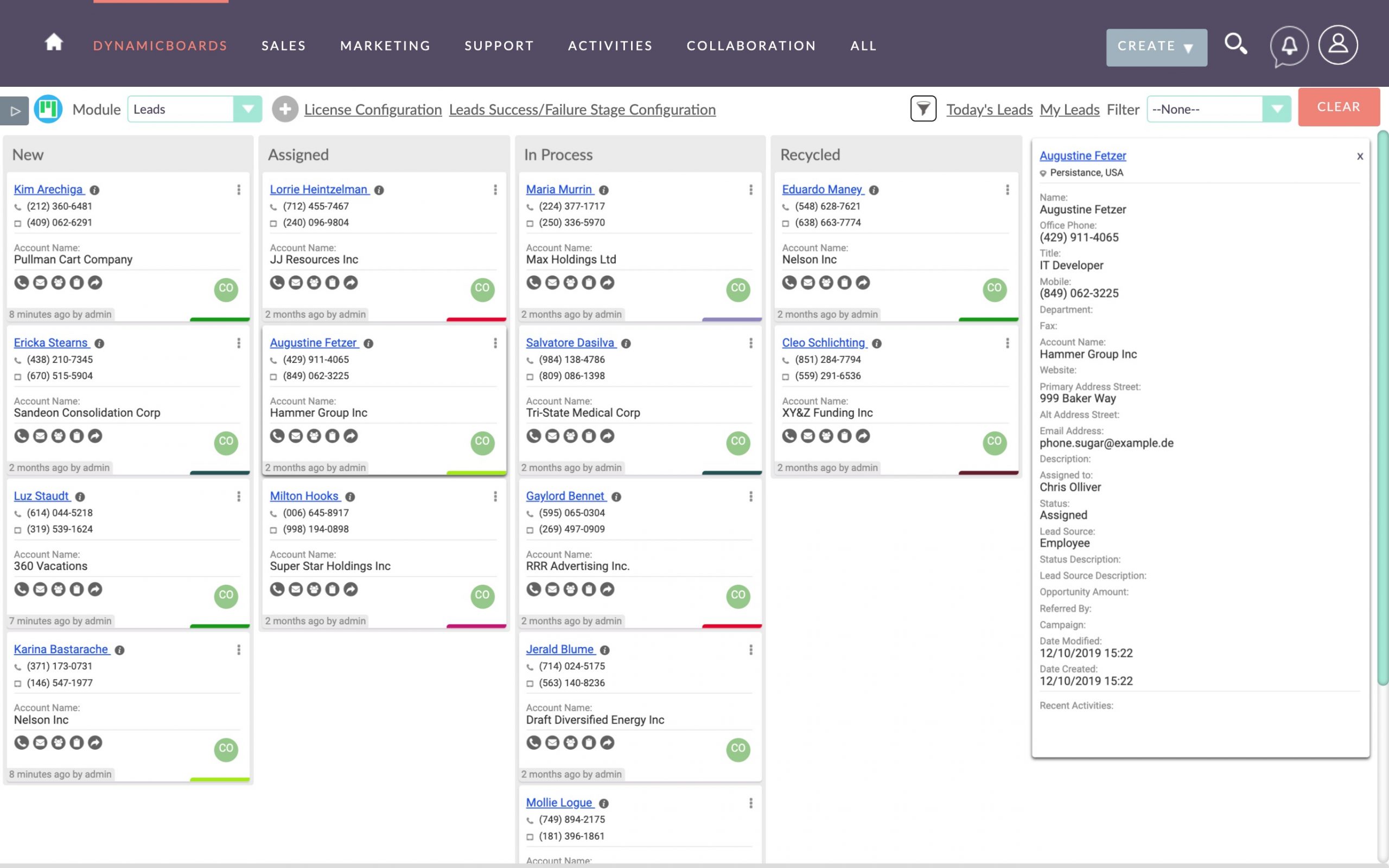Viewport: 1389px width, 868px height.
Task: Toggle My Leads filter view
Action: point(1069,109)
